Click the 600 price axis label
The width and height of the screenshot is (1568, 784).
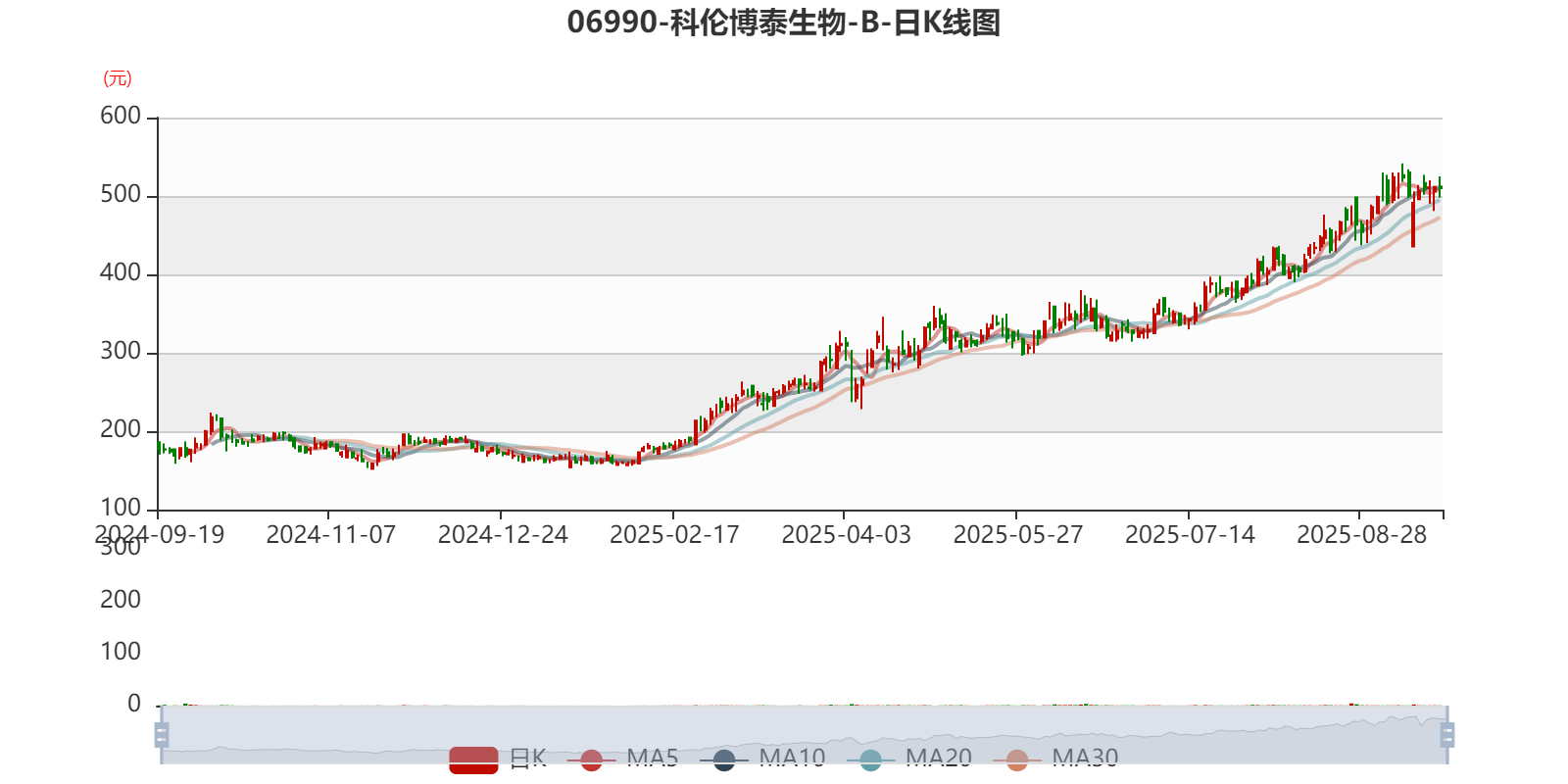[121, 116]
